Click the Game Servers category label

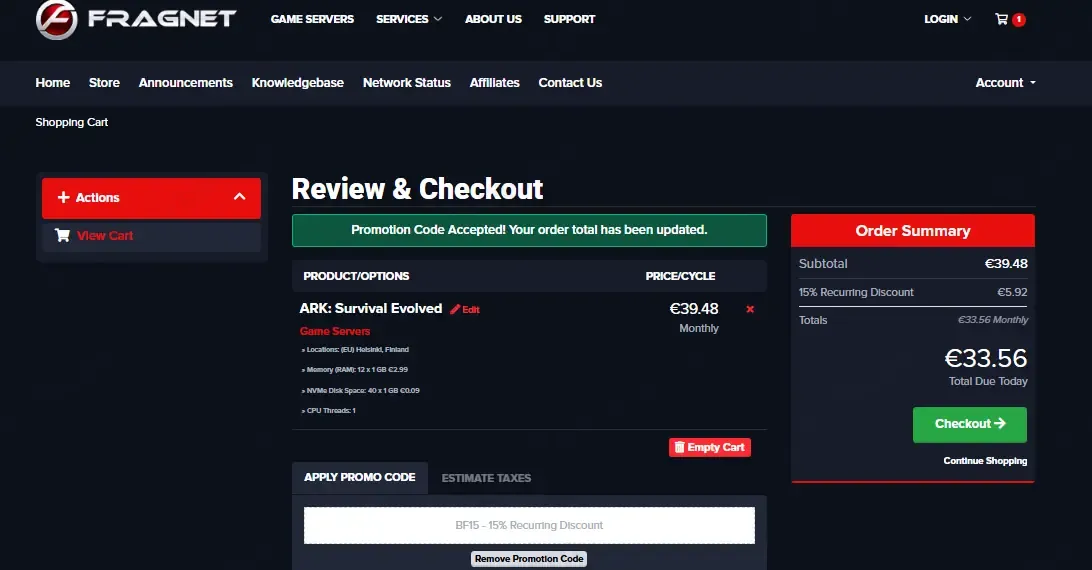[335, 331]
